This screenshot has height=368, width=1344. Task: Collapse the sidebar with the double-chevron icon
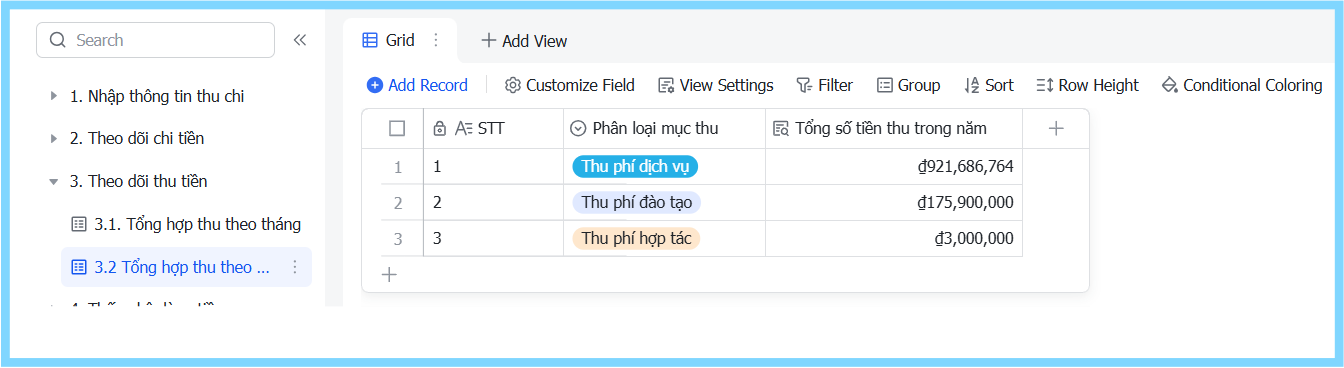[x=299, y=40]
